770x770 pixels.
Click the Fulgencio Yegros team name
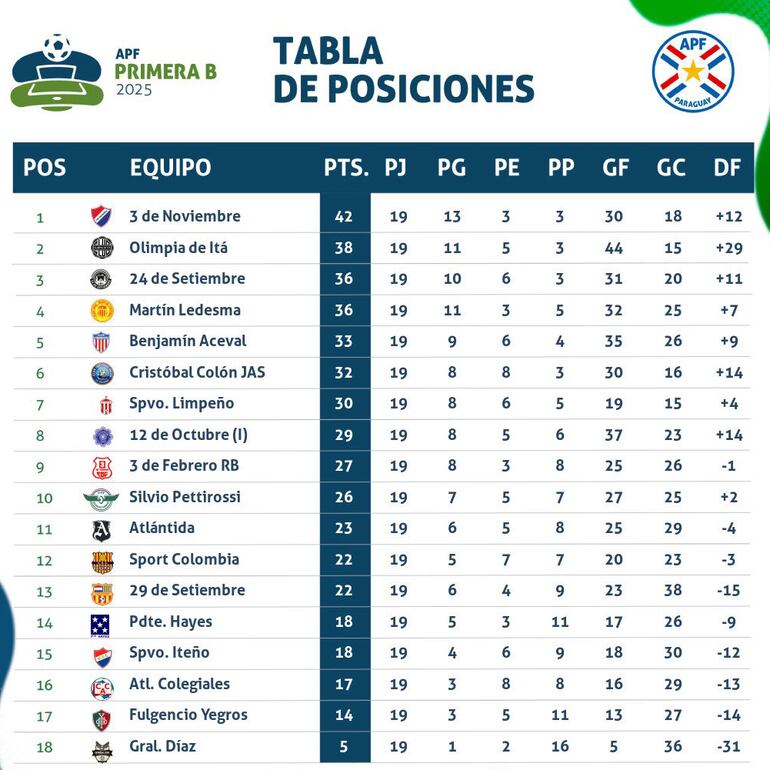click(188, 714)
